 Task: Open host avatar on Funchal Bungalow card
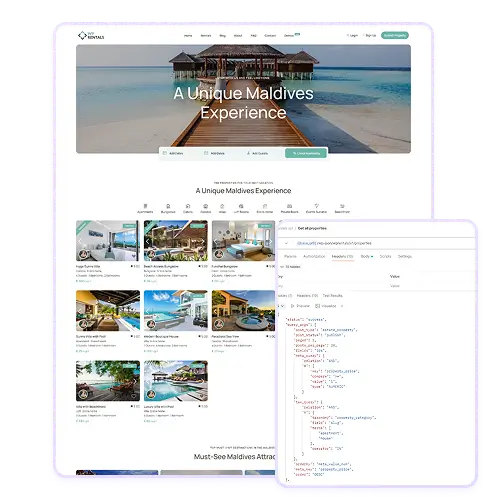pos(219,254)
